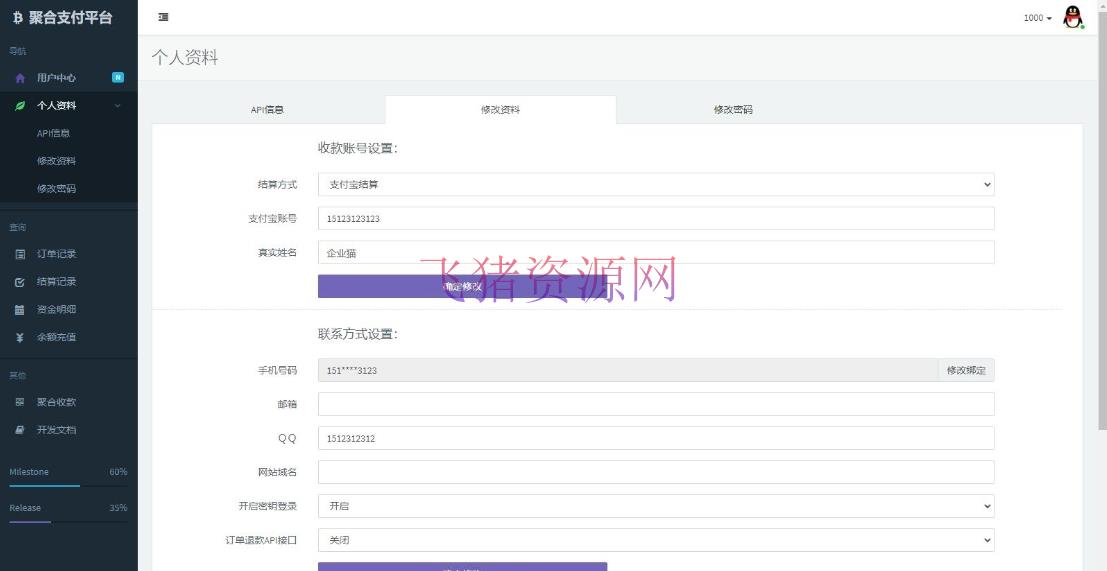The height and width of the screenshot is (571, 1107).
Task: Open the 订单退款API接口 dropdown
Action: click(656, 540)
